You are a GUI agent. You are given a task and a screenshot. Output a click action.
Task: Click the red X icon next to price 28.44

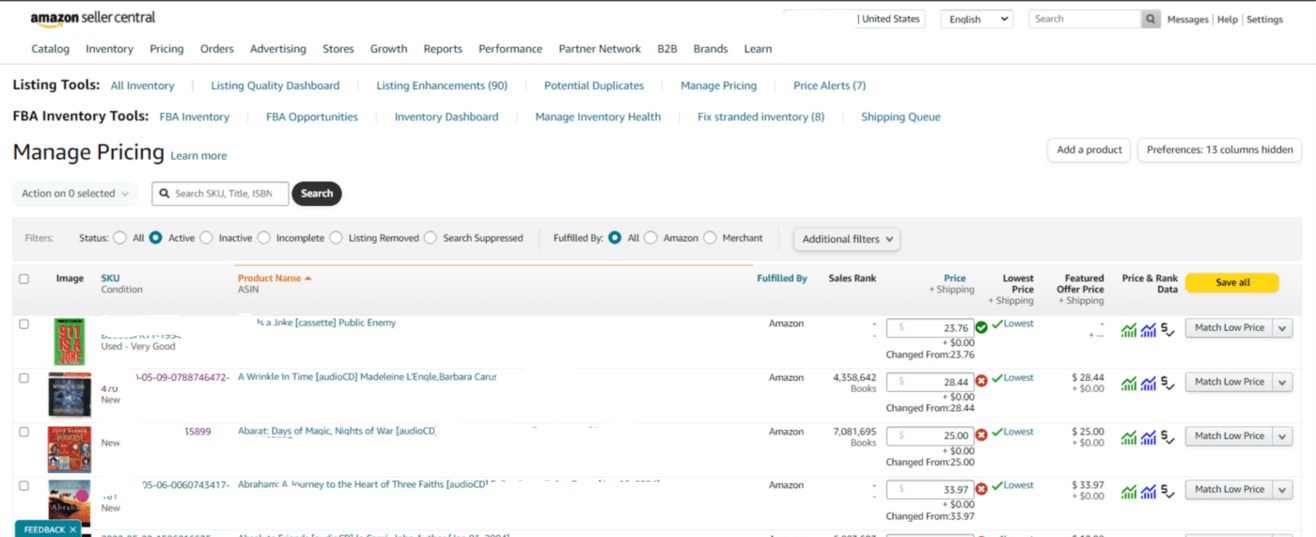click(981, 381)
